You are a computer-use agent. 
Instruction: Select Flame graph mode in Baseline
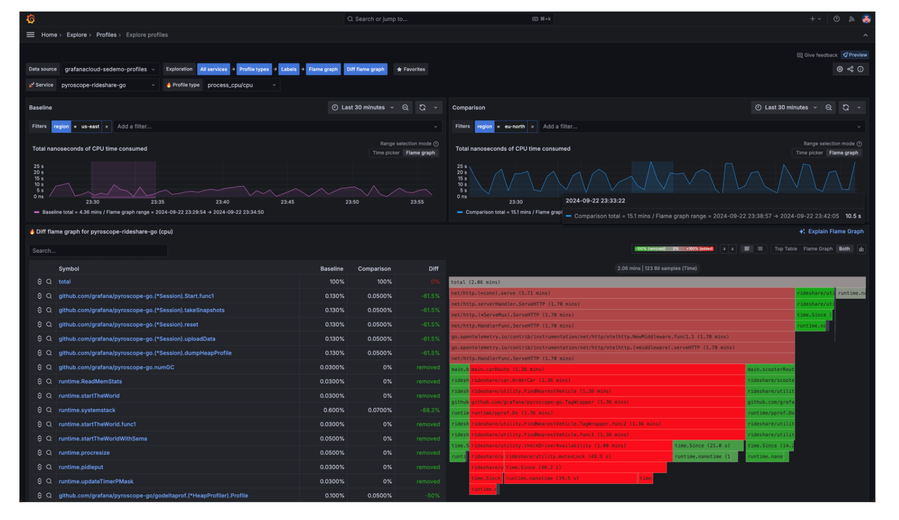click(420, 153)
